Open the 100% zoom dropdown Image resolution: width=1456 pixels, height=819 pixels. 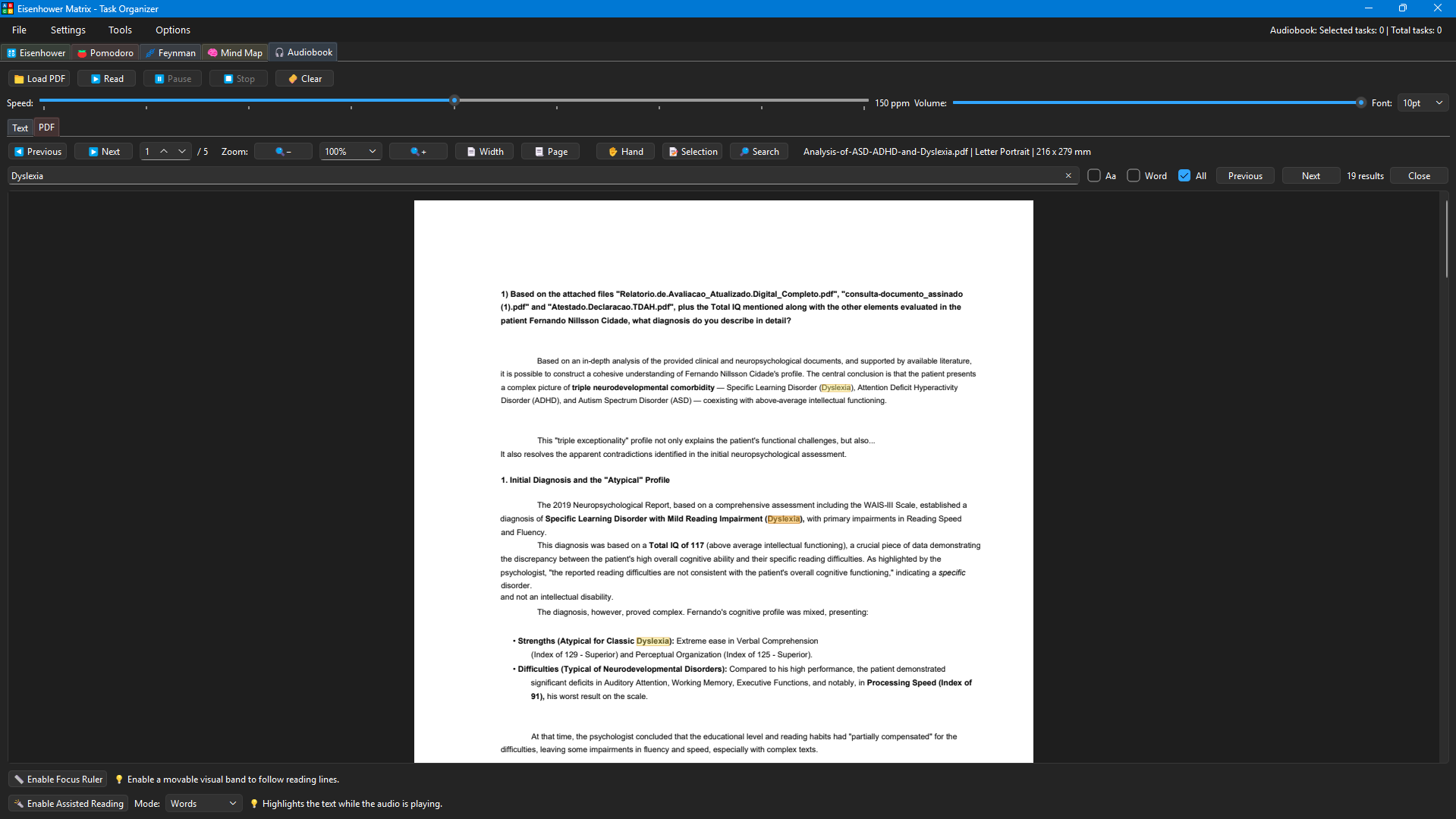351,152
